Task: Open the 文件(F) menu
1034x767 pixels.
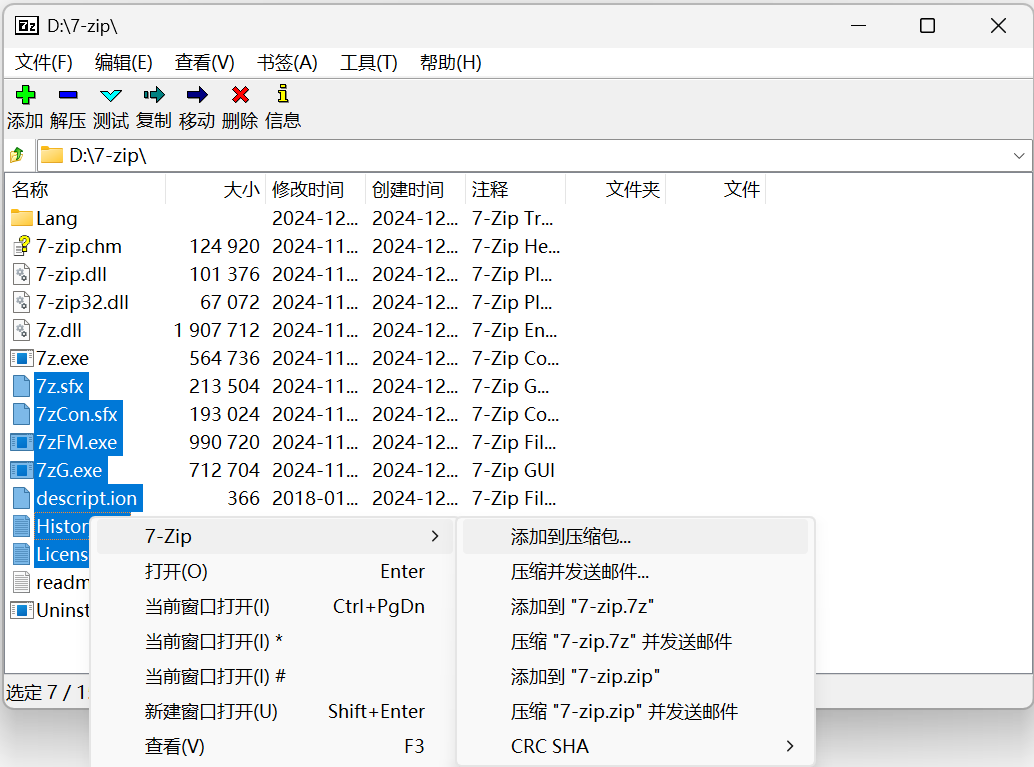Action: coord(44,63)
